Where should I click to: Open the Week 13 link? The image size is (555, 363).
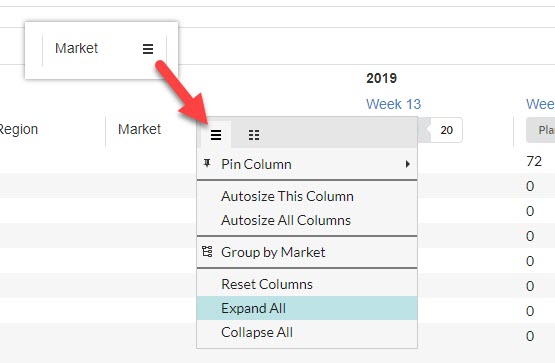coord(393,104)
